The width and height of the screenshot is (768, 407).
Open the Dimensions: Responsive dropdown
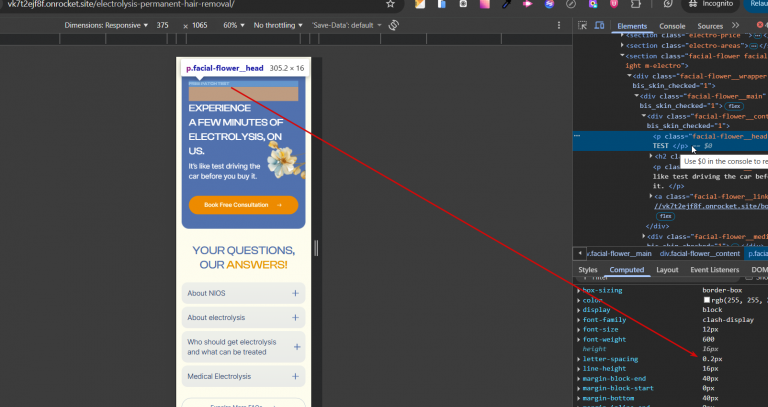(x=106, y=25)
